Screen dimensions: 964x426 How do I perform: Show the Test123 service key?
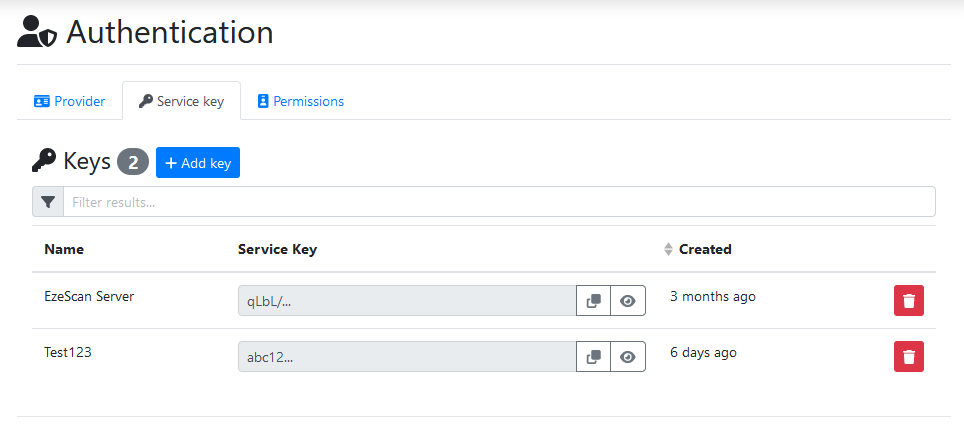(x=628, y=357)
